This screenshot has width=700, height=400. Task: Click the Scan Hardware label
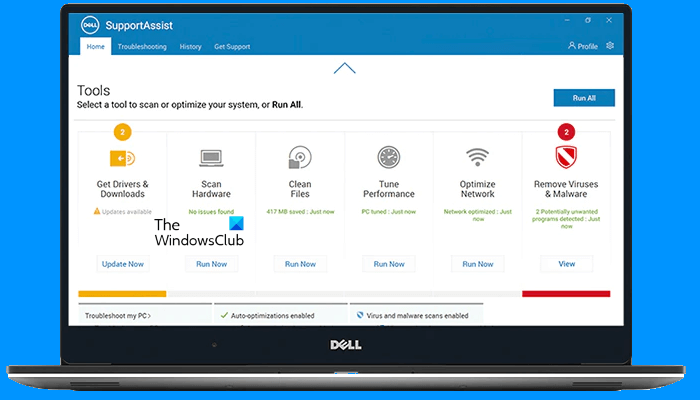coord(211,189)
